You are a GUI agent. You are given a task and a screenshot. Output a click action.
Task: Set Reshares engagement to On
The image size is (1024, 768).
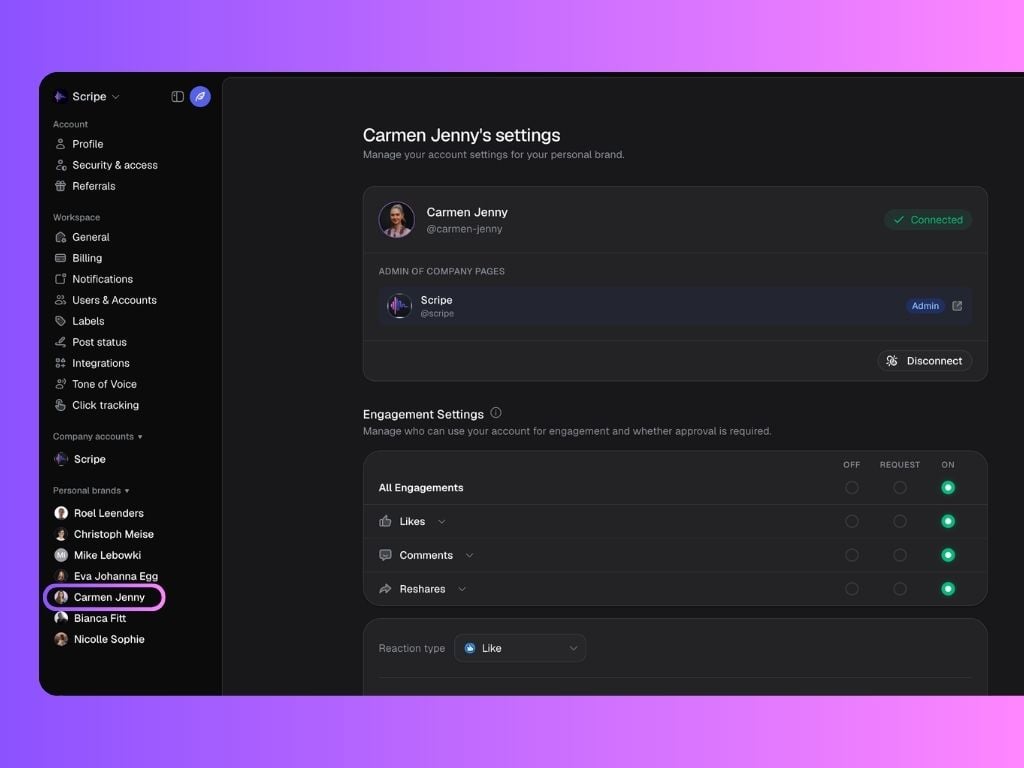pos(948,589)
